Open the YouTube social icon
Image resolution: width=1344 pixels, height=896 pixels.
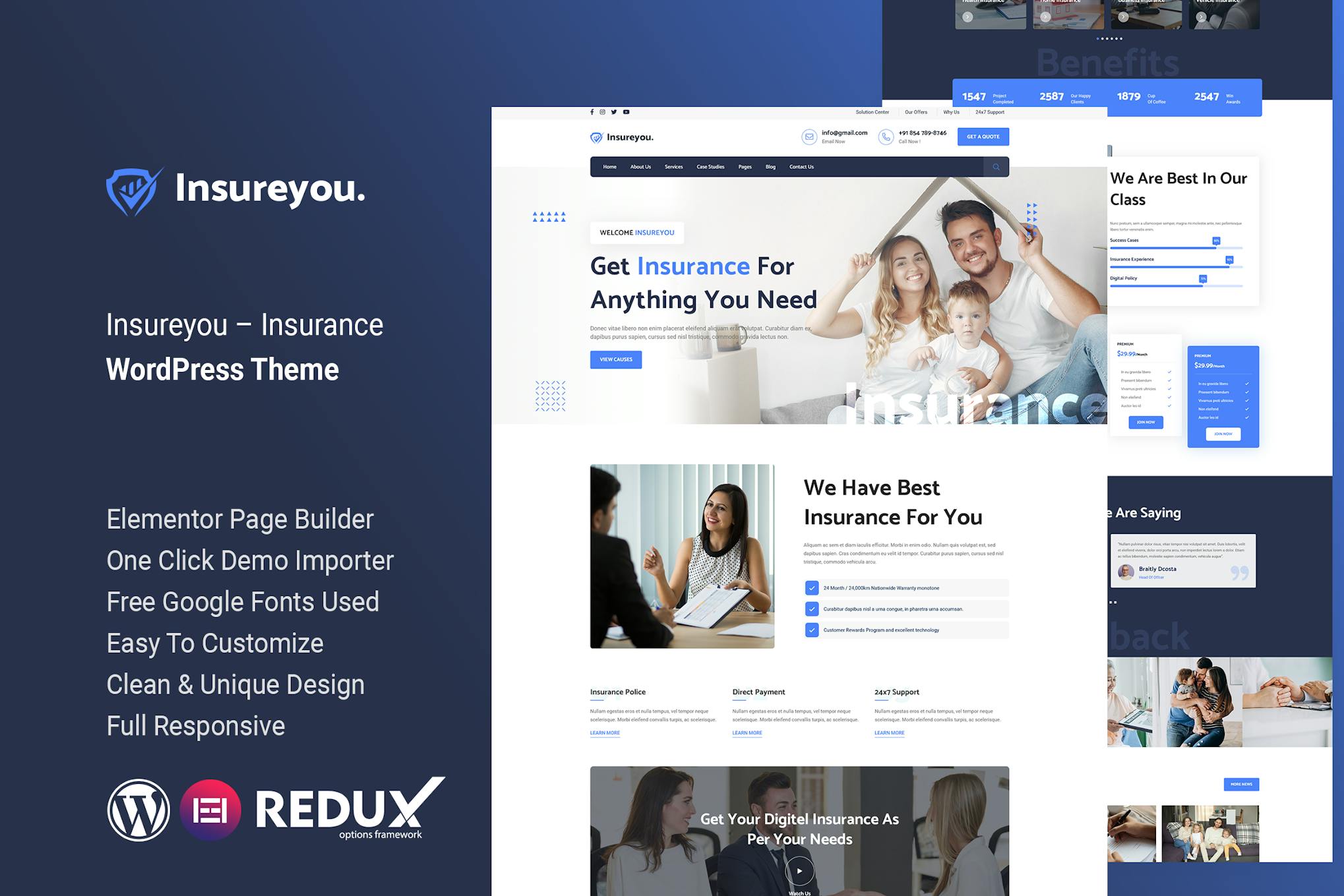click(626, 112)
